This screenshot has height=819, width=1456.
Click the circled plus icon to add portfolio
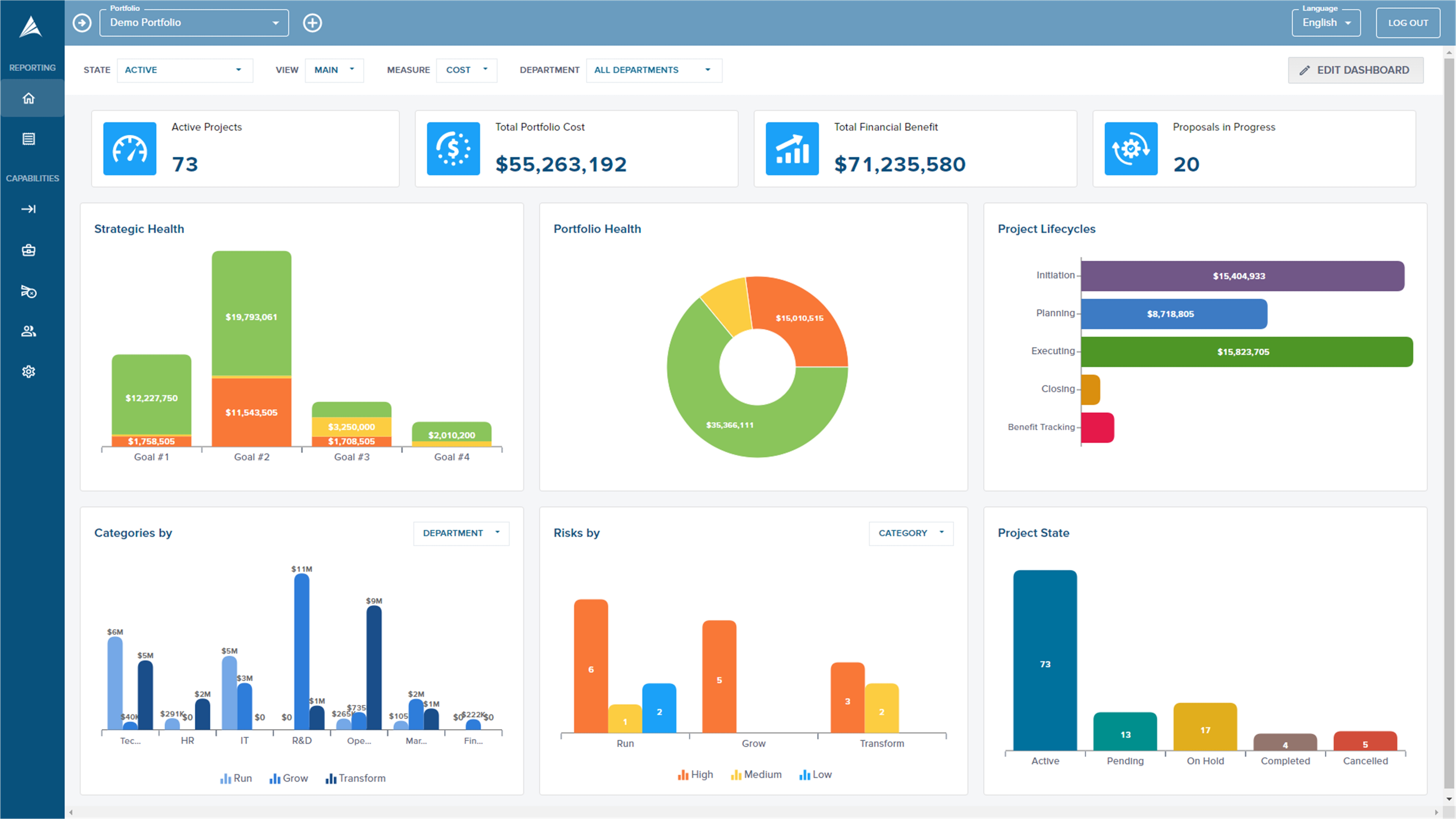312,23
